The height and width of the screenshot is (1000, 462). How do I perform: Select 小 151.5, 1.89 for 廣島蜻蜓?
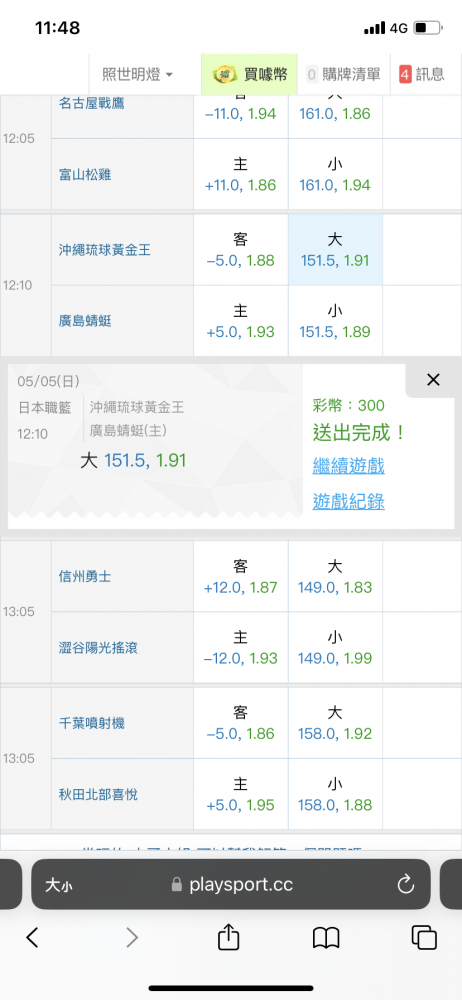point(335,321)
